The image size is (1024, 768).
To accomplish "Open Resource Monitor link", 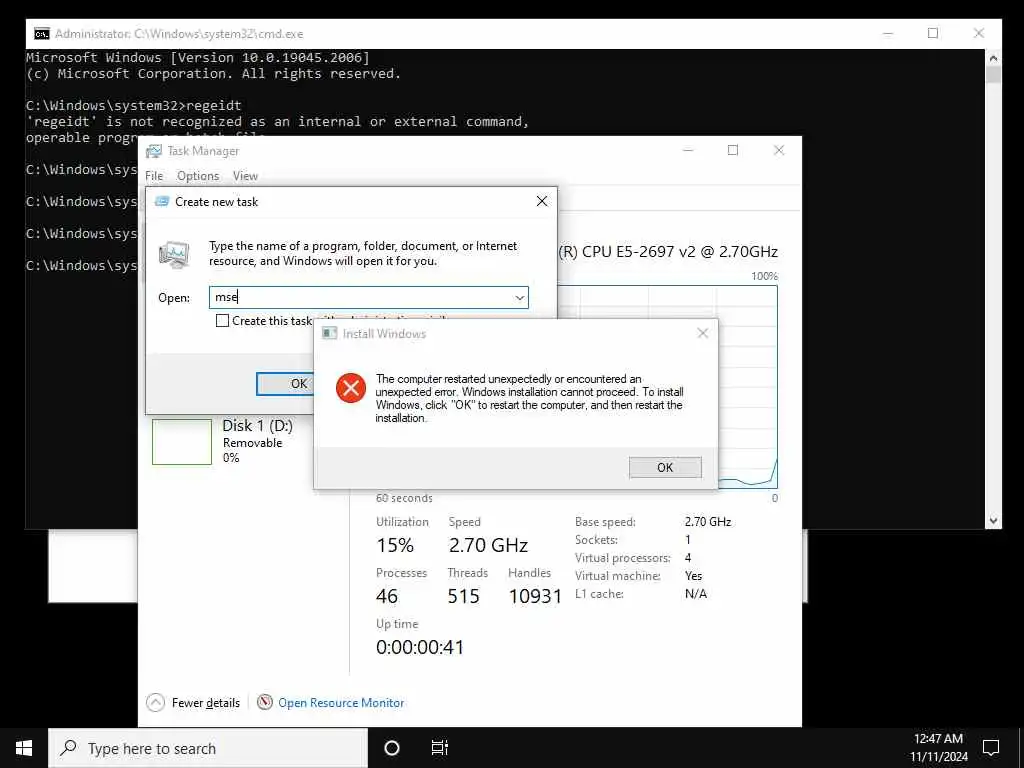I will [x=341, y=703].
